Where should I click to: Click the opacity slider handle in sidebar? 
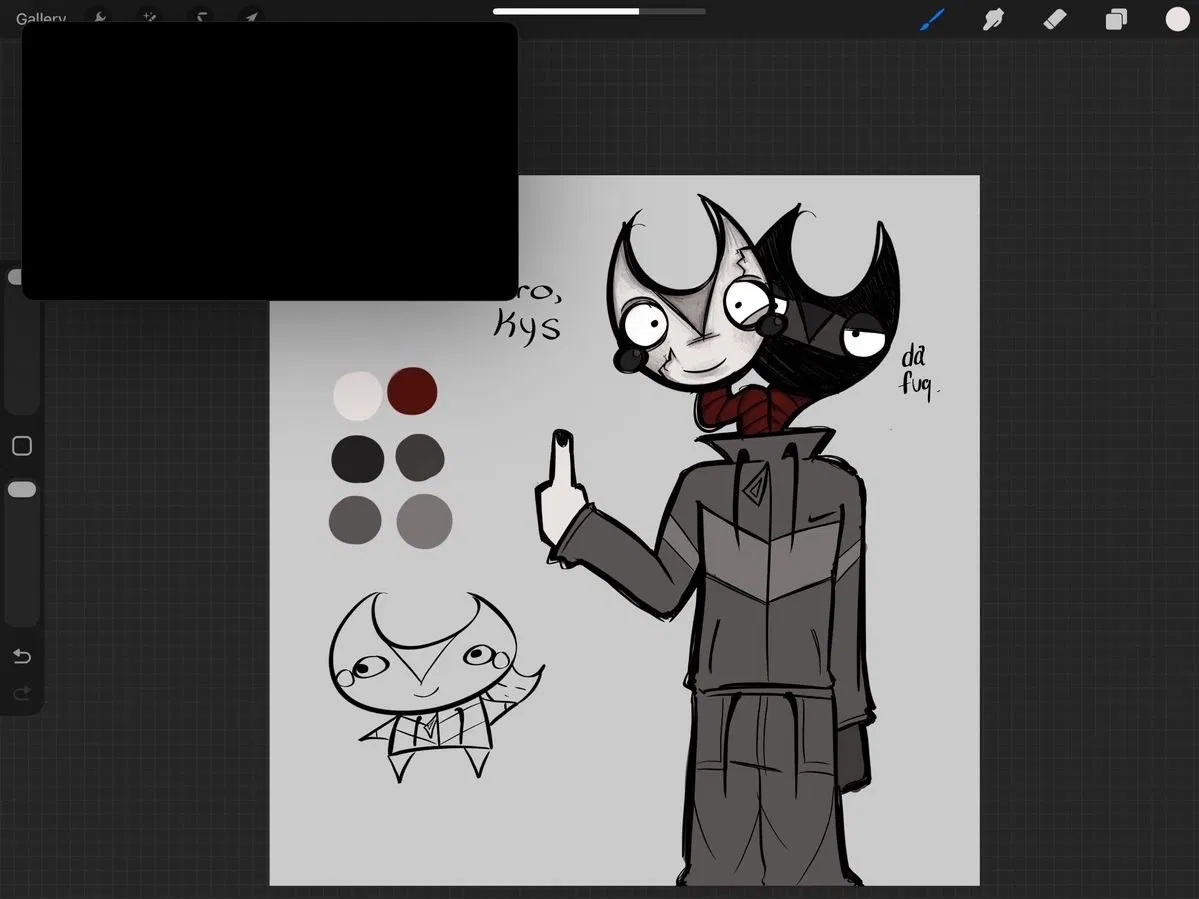pyautogui.click(x=21, y=489)
